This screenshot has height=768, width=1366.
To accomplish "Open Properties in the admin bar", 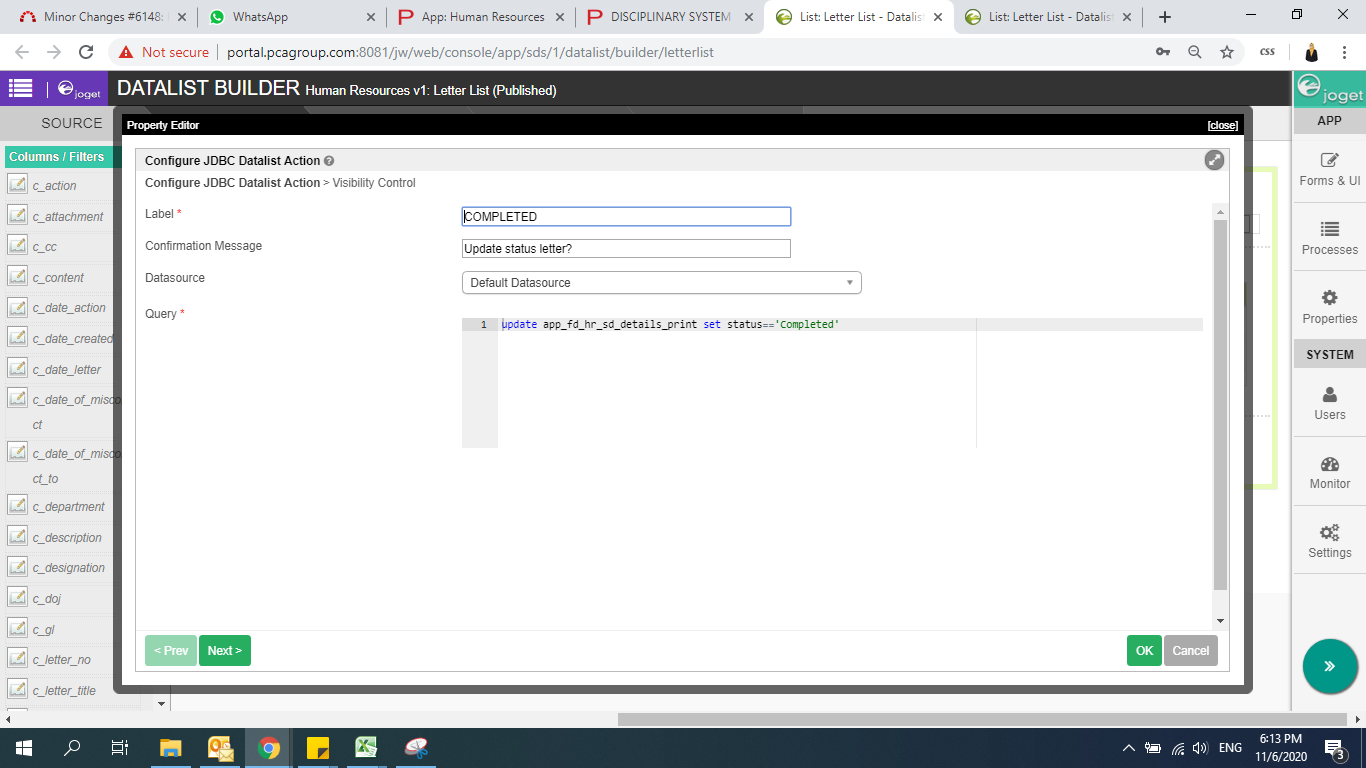I will click(x=1329, y=308).
